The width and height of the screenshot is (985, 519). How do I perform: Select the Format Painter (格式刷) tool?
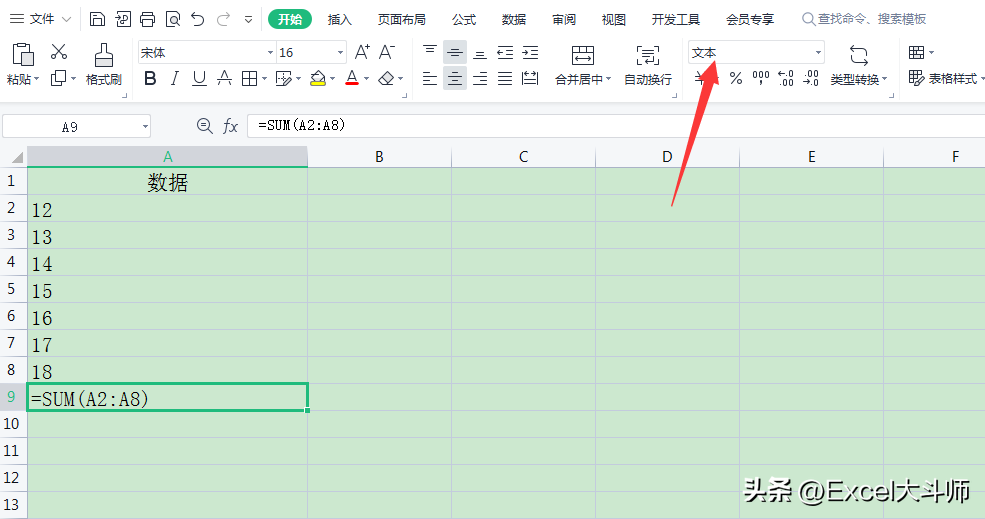click(104, 64)
